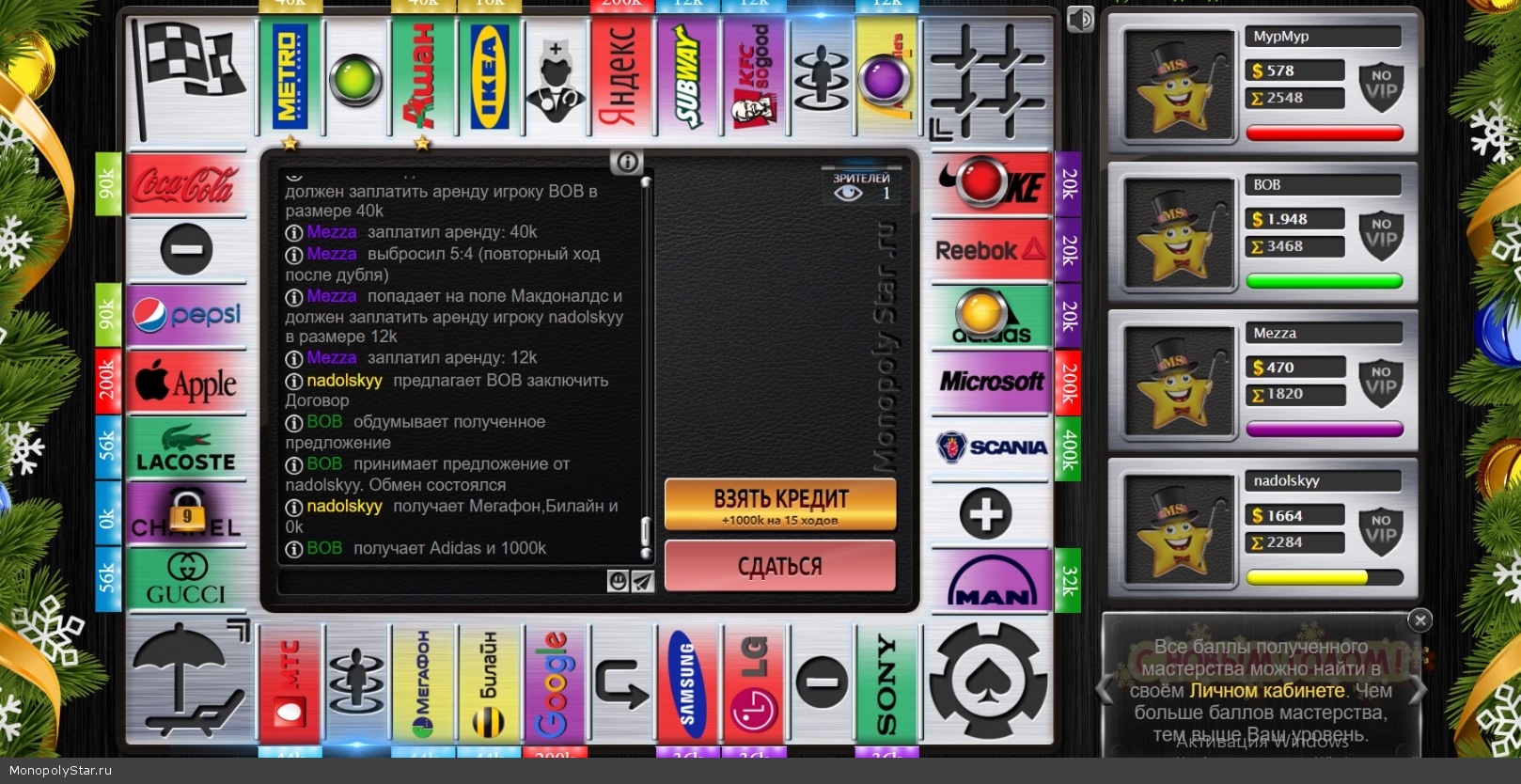This screenshot has height=784, width=1521.
Task: Select the Ашан property cell
Action: coord(422,78)
